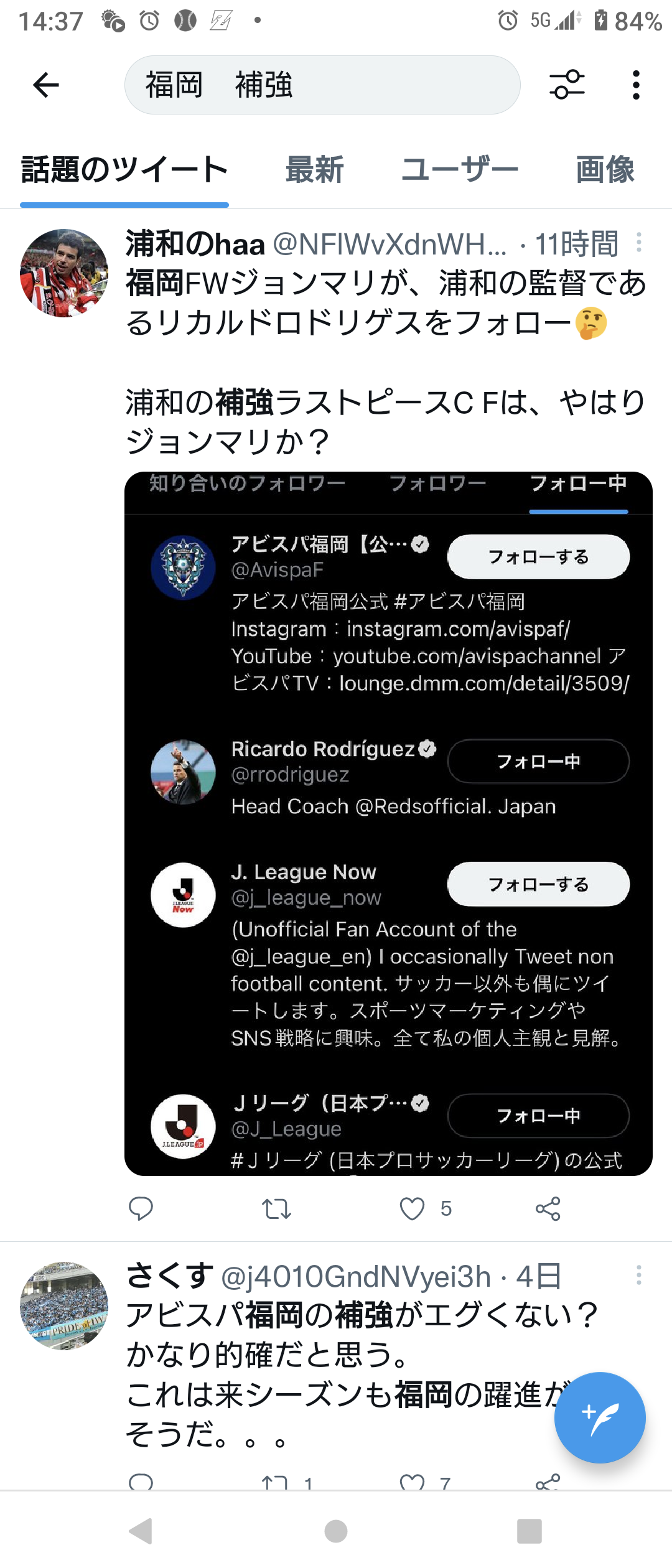Open さくす's profile picture

[x=64, y=1305]
